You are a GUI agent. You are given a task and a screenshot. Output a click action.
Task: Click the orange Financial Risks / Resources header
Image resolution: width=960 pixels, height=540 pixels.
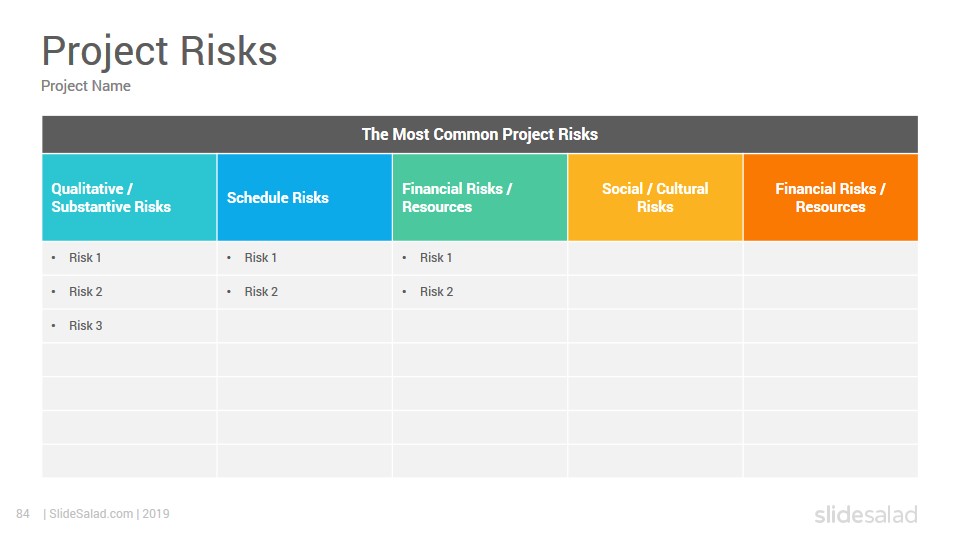830,197
